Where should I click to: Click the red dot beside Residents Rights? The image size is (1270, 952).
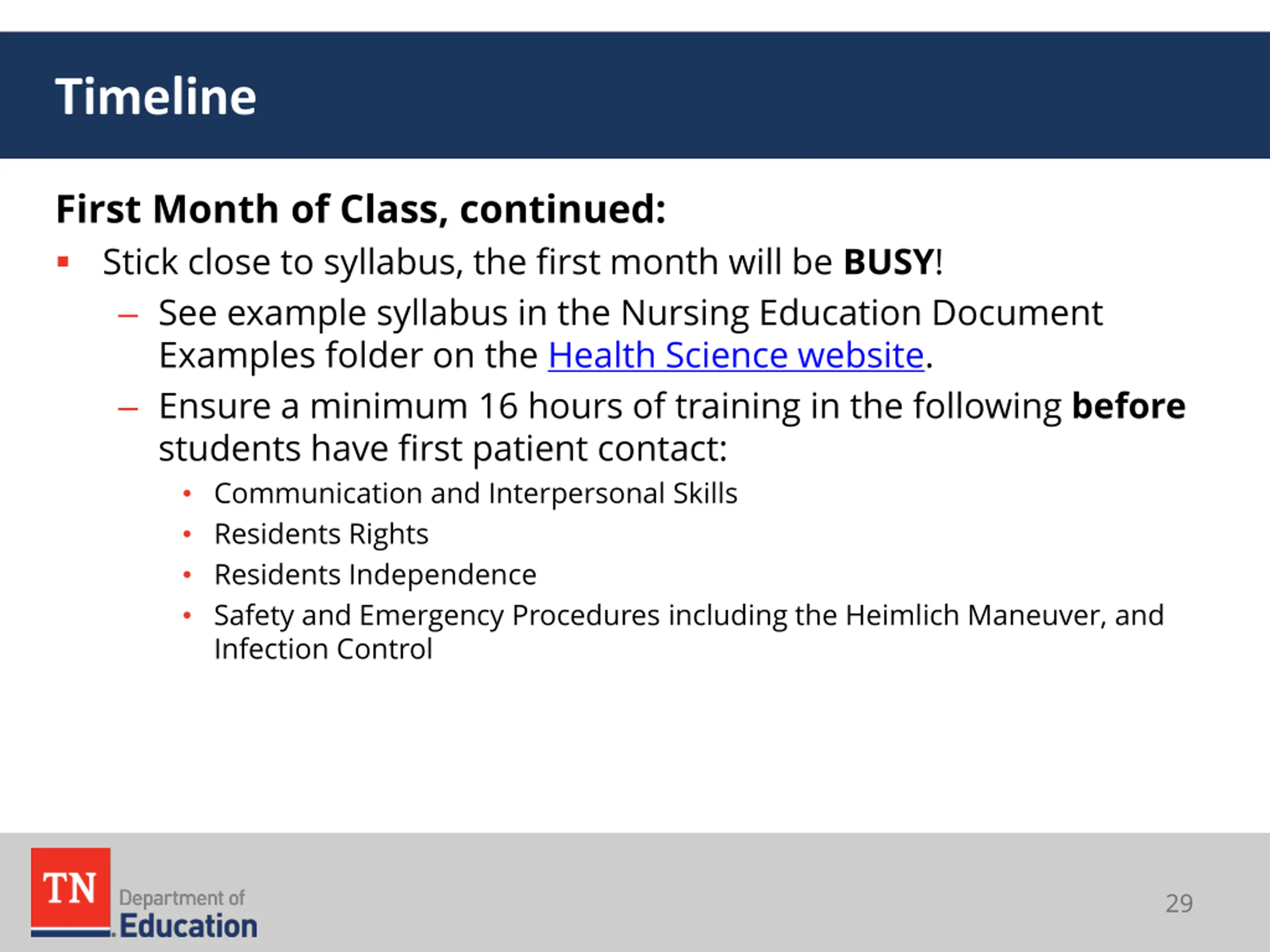[x=187, y=534]
